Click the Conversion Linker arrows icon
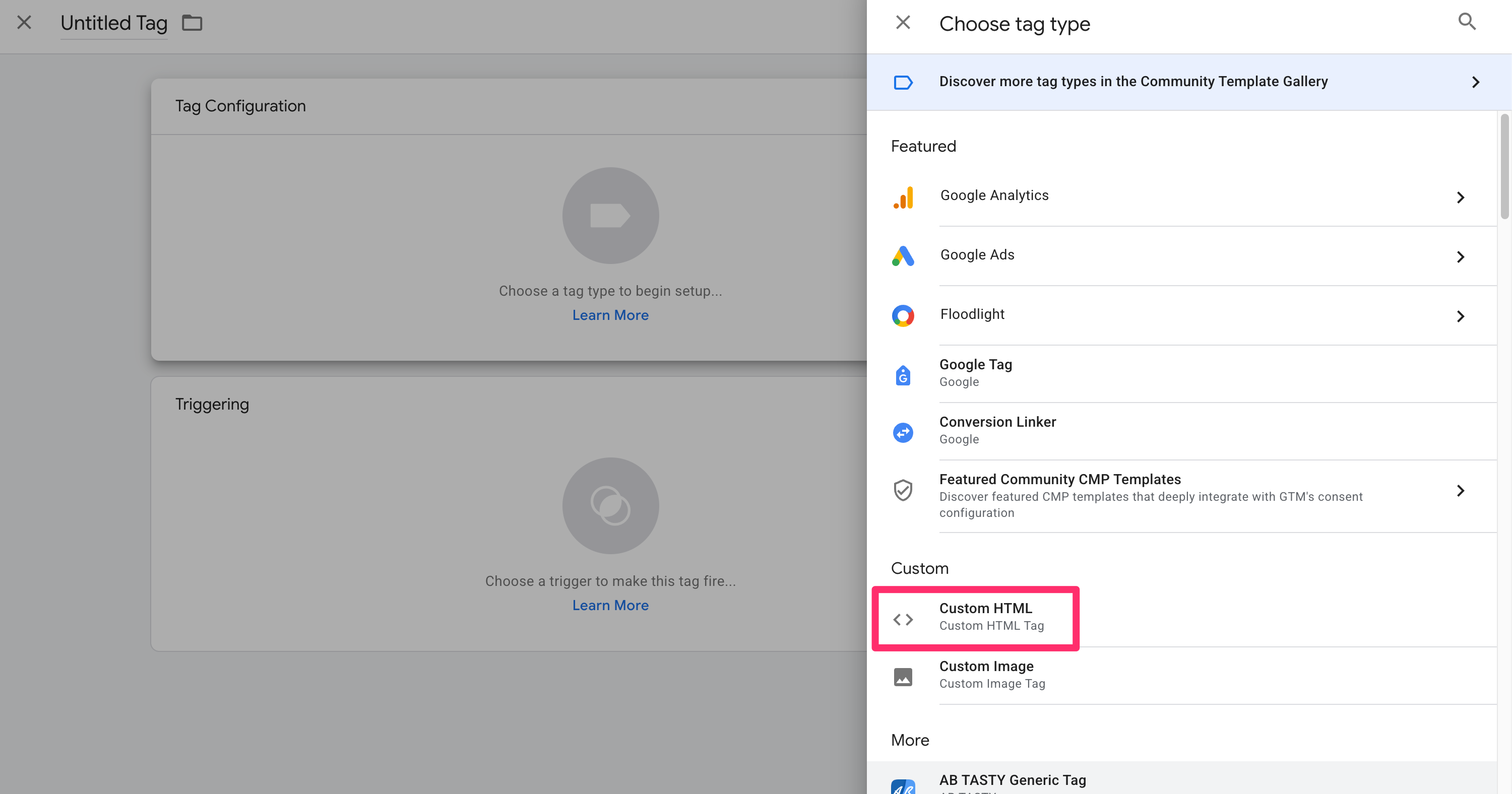The width and height of the screenshot is (1512, 794). 903,432
